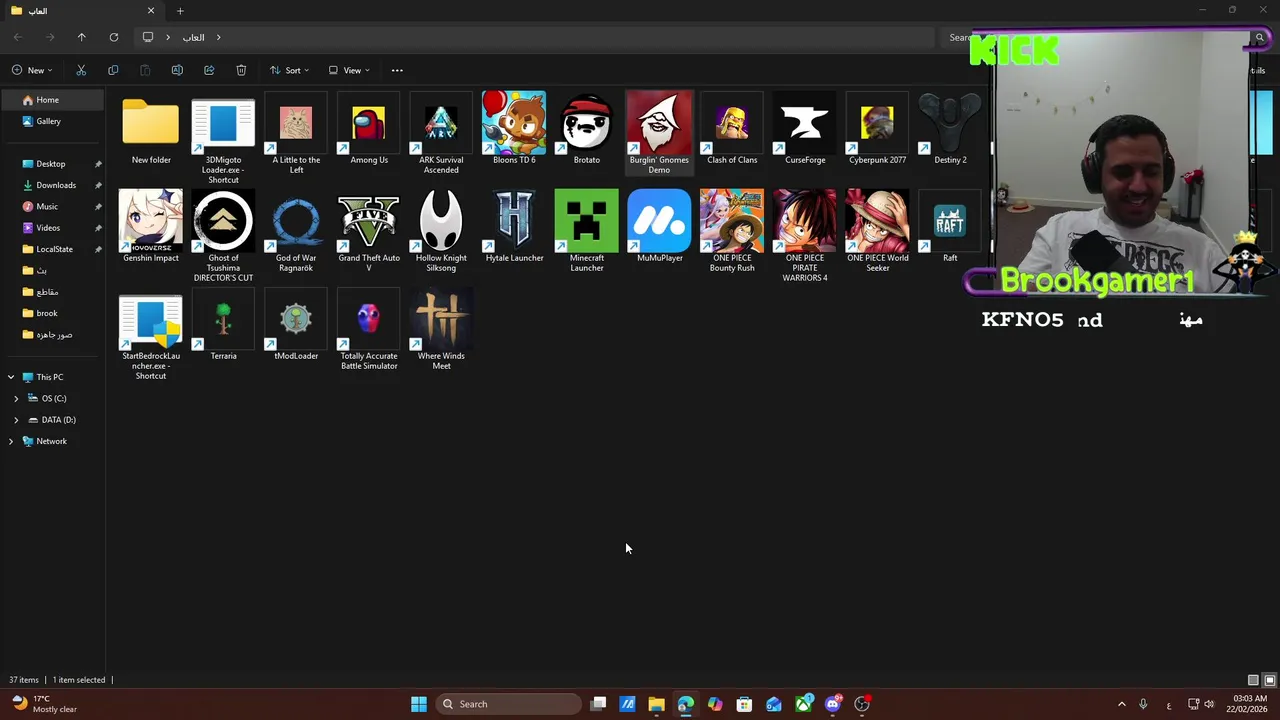Select the Destiny 2 shortcut
This screenshot has height=720, width=1280.
[950, 128]
